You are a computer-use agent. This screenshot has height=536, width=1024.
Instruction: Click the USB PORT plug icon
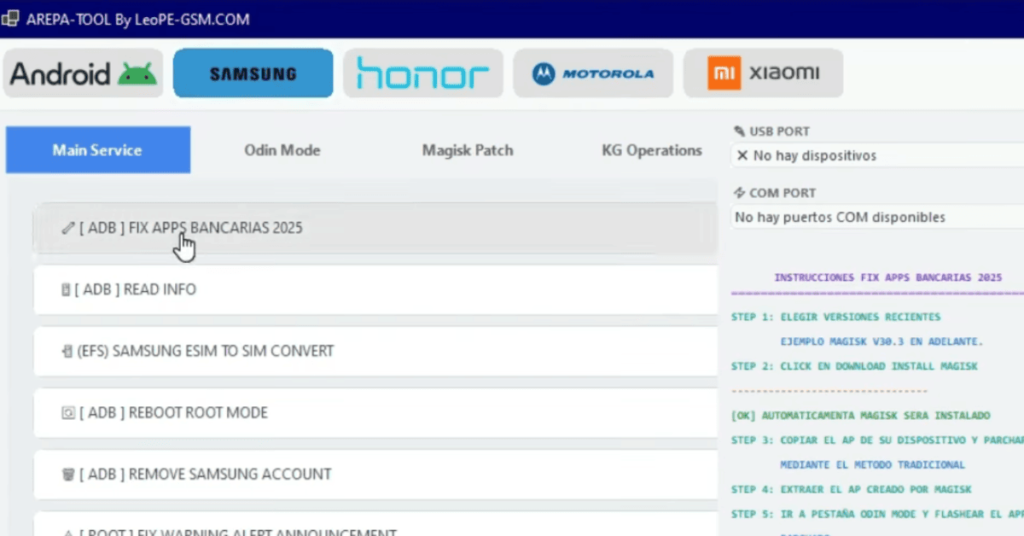tap(739, 131)
